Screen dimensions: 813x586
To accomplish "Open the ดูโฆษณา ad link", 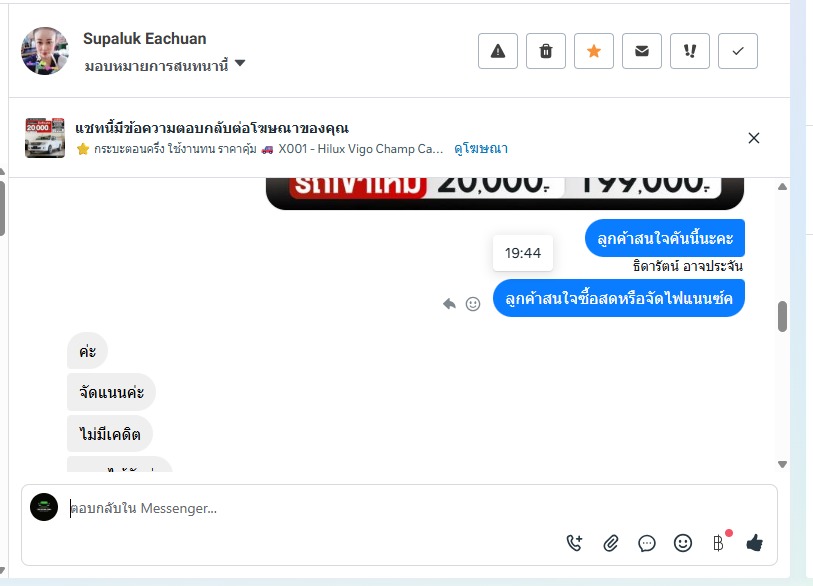I will pos(481,149).
